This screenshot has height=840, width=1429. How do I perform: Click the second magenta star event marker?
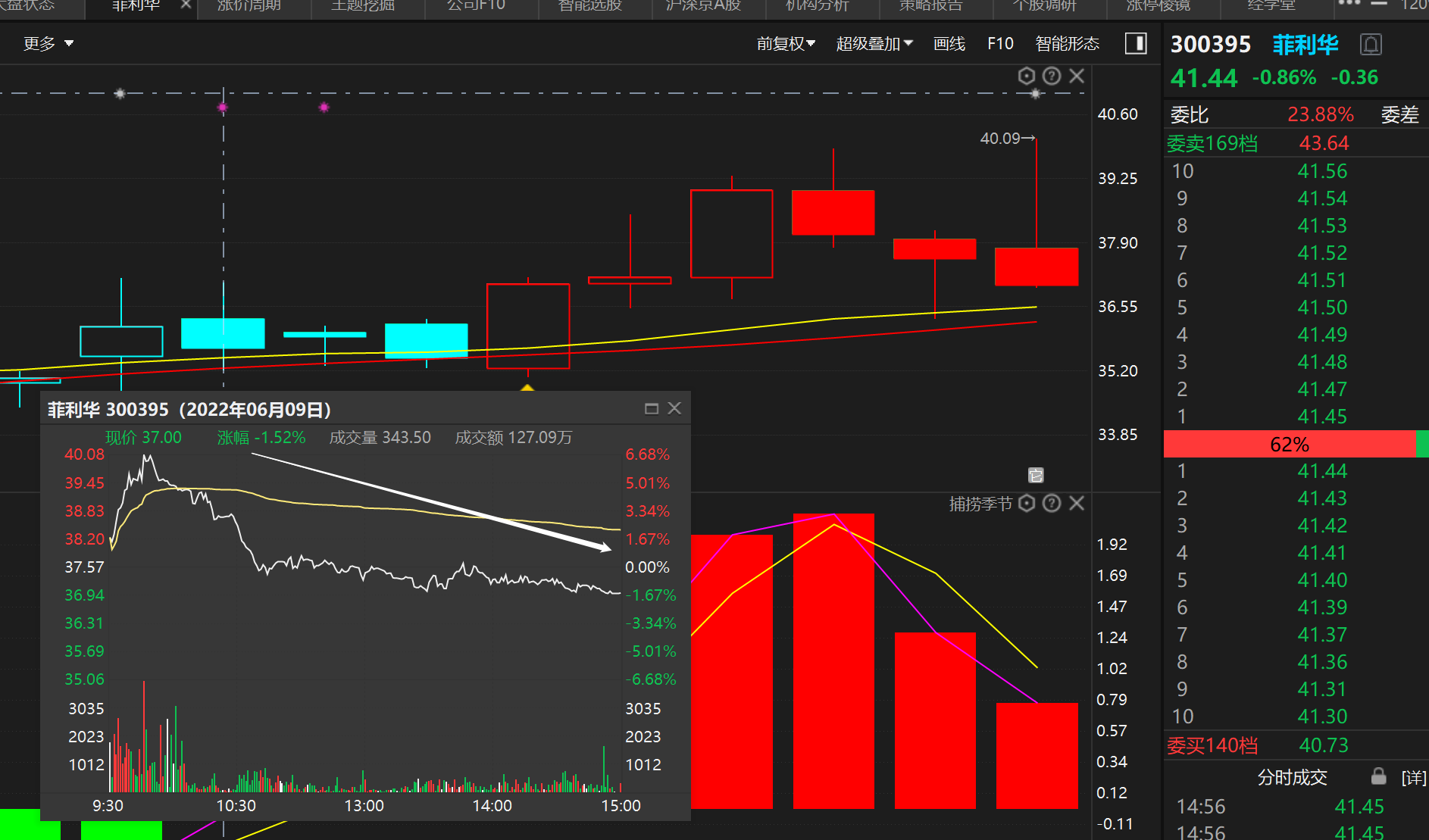click(x=324, y=108)
